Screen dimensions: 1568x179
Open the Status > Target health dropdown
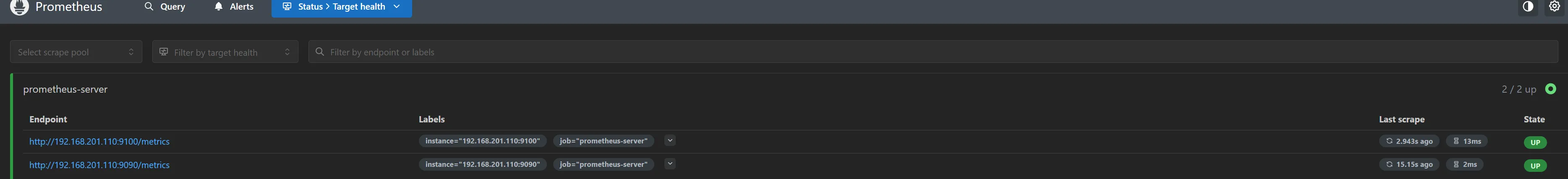click(x=342, y=7)
